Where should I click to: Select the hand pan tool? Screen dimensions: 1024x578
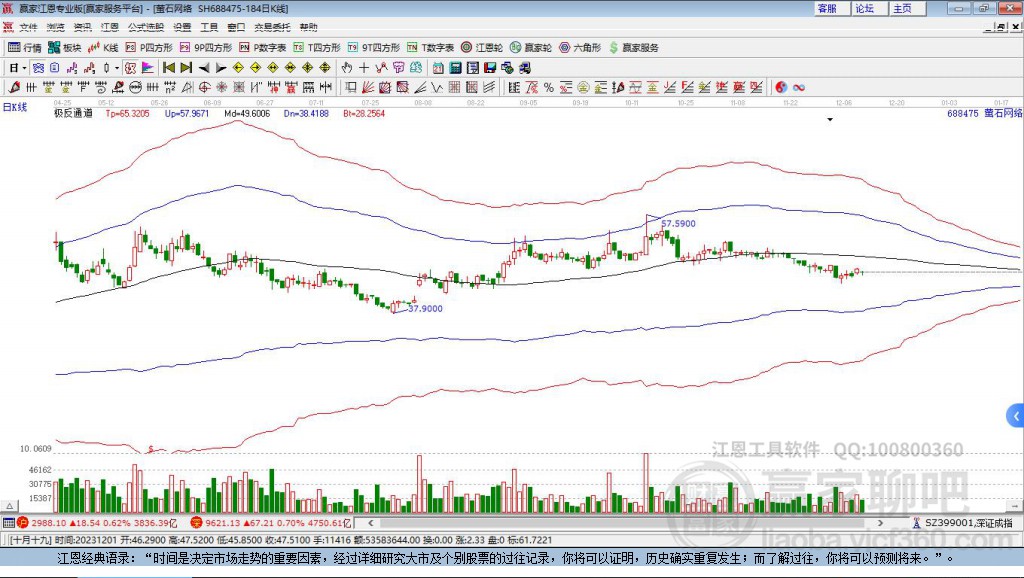pos(346,68)
